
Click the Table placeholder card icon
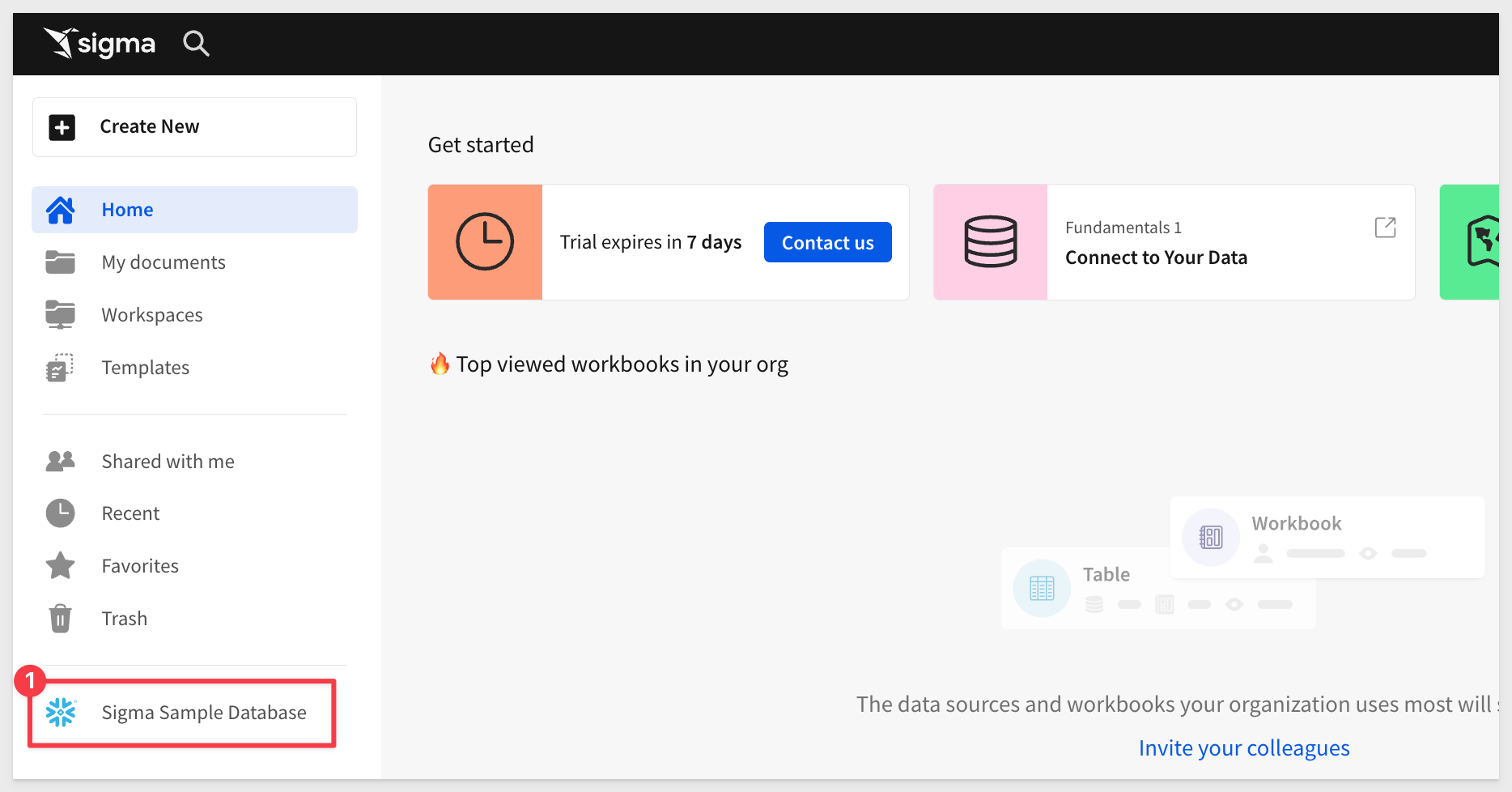coord(1042,588)
